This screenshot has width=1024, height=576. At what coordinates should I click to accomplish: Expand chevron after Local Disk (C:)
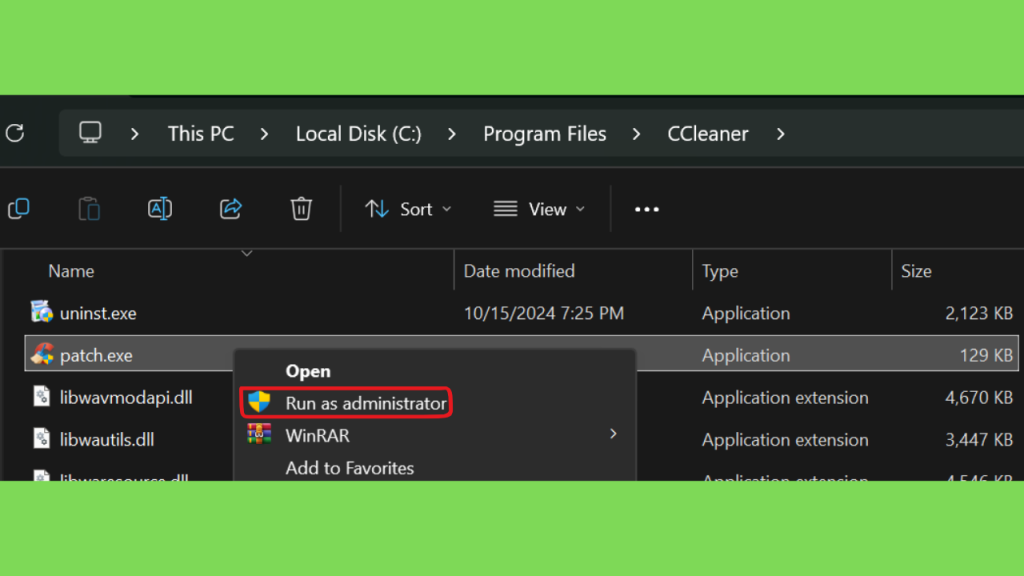(x=451, y=134)
